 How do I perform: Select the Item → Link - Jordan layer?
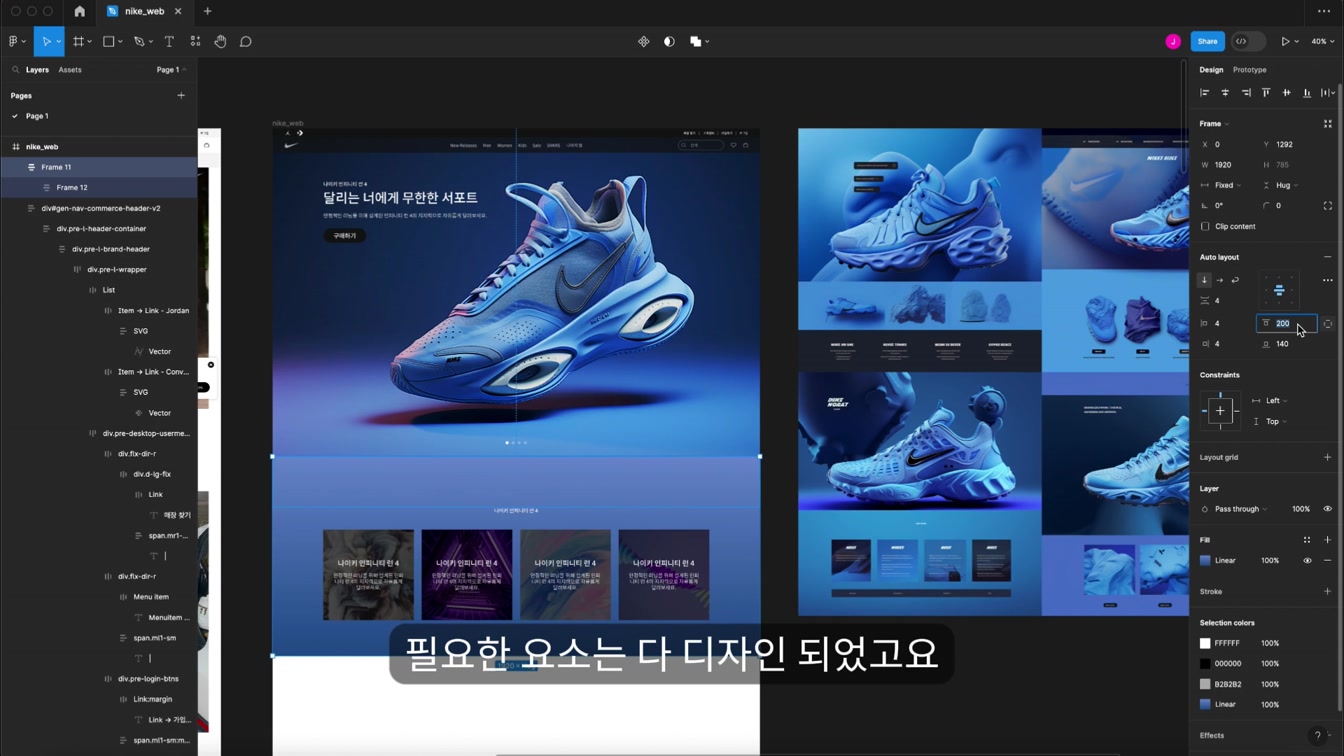tap(153, 310)
